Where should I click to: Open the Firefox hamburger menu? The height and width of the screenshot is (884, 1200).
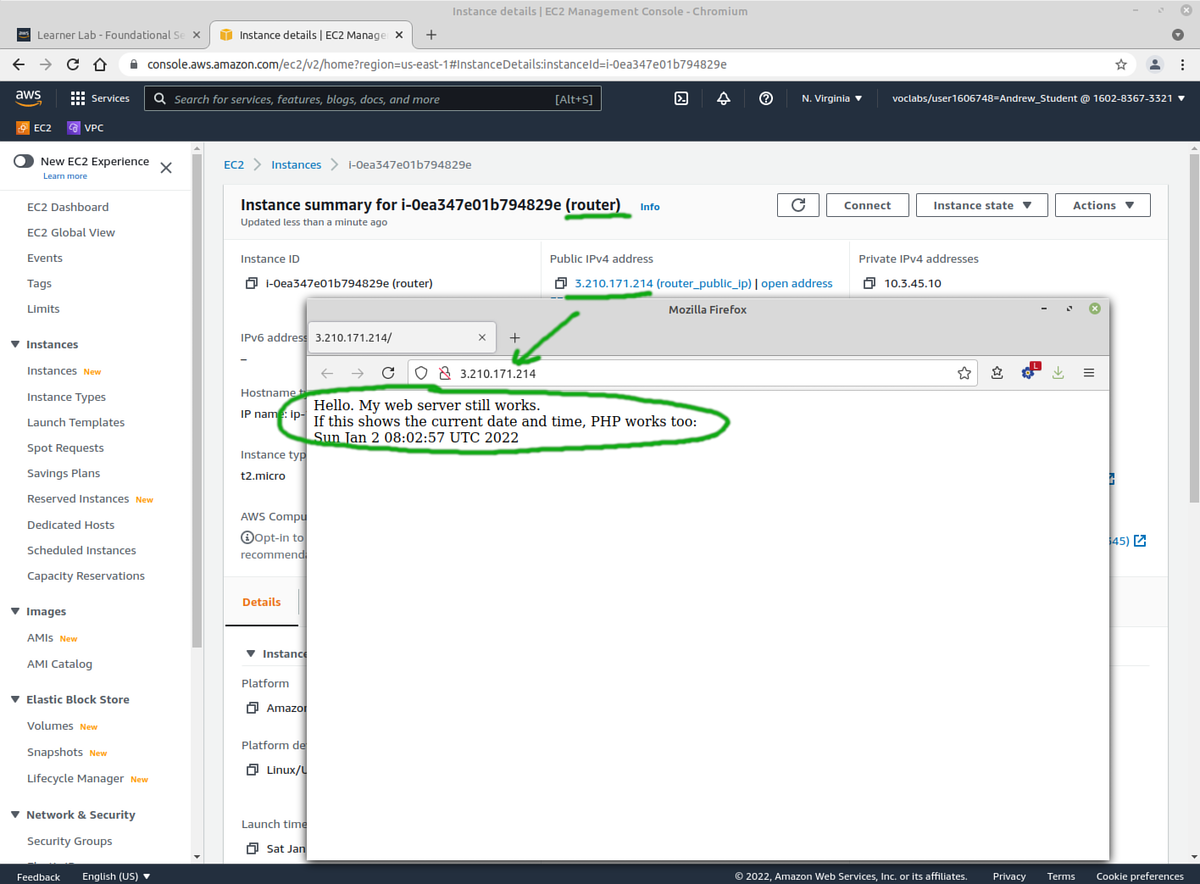[1089, 373]
